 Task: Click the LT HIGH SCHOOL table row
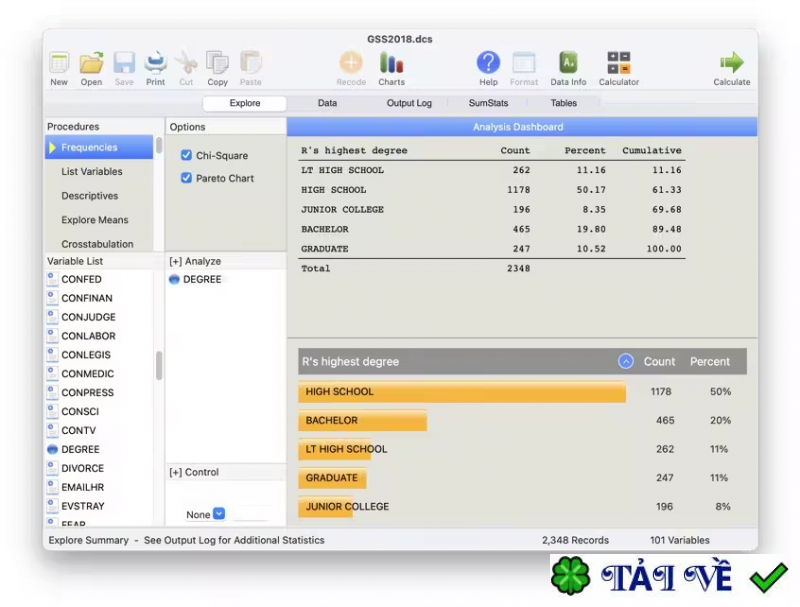click(x=491, y=170)
